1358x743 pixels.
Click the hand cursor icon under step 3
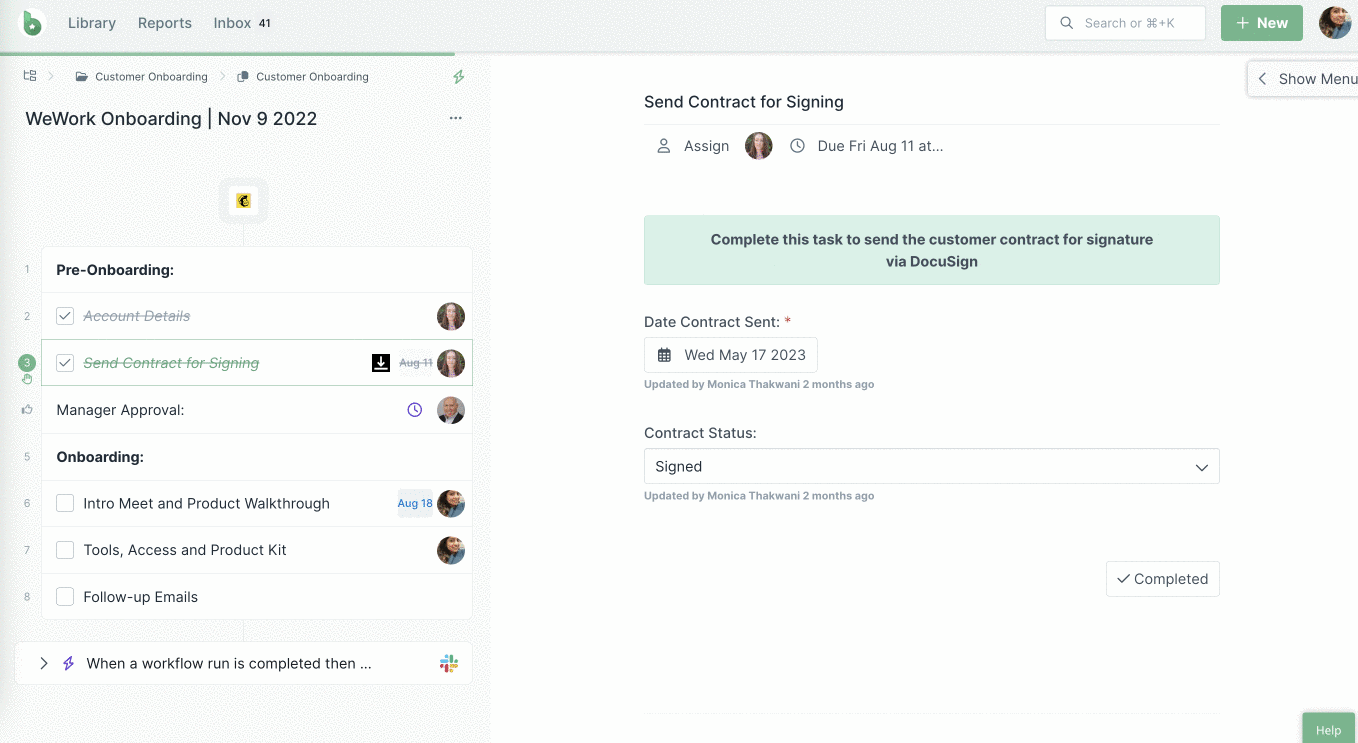[x=27, y=379]
